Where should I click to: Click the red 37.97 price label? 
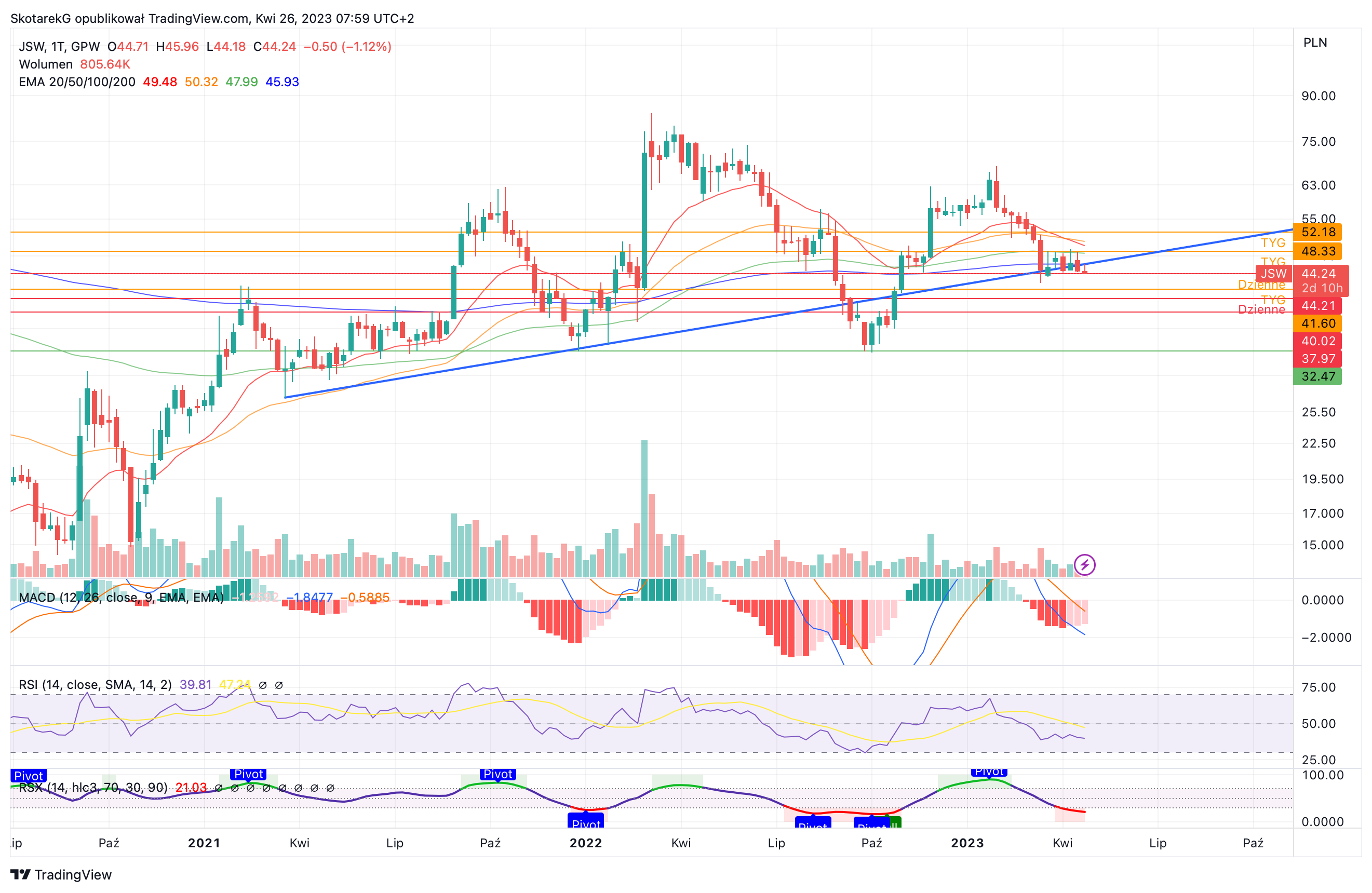coord(1319,359)
